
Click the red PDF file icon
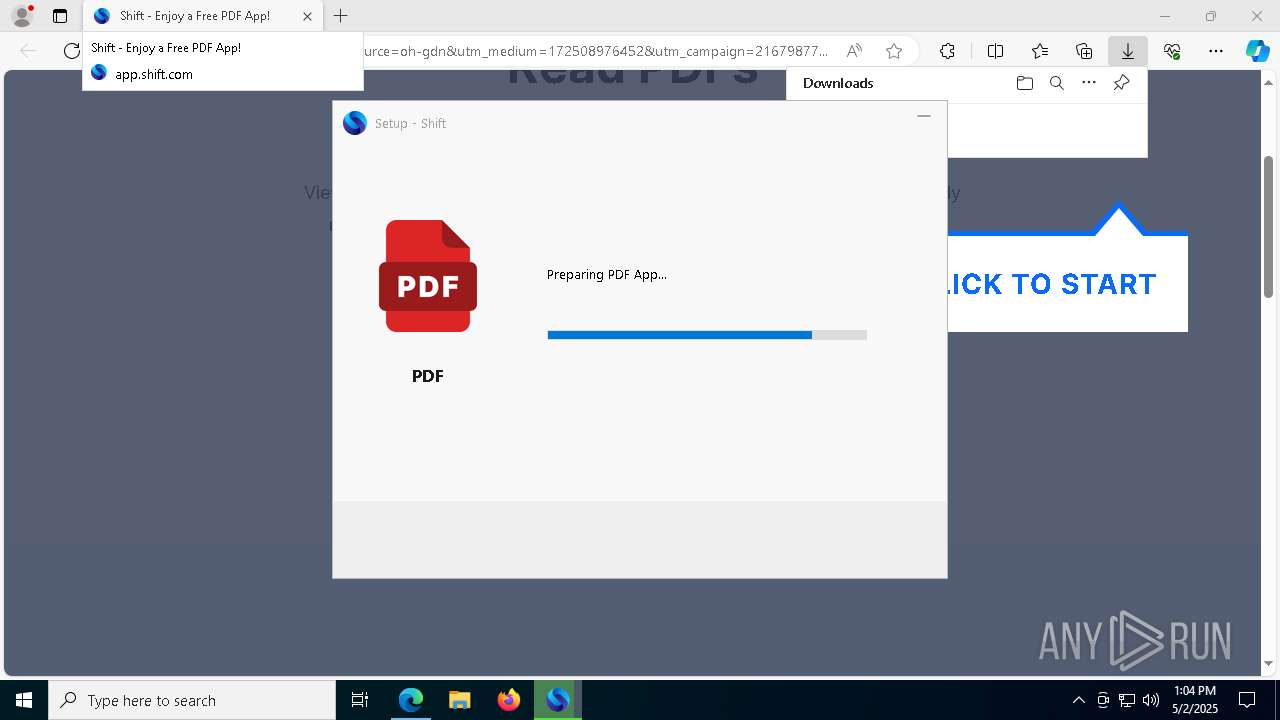[428, 276]
